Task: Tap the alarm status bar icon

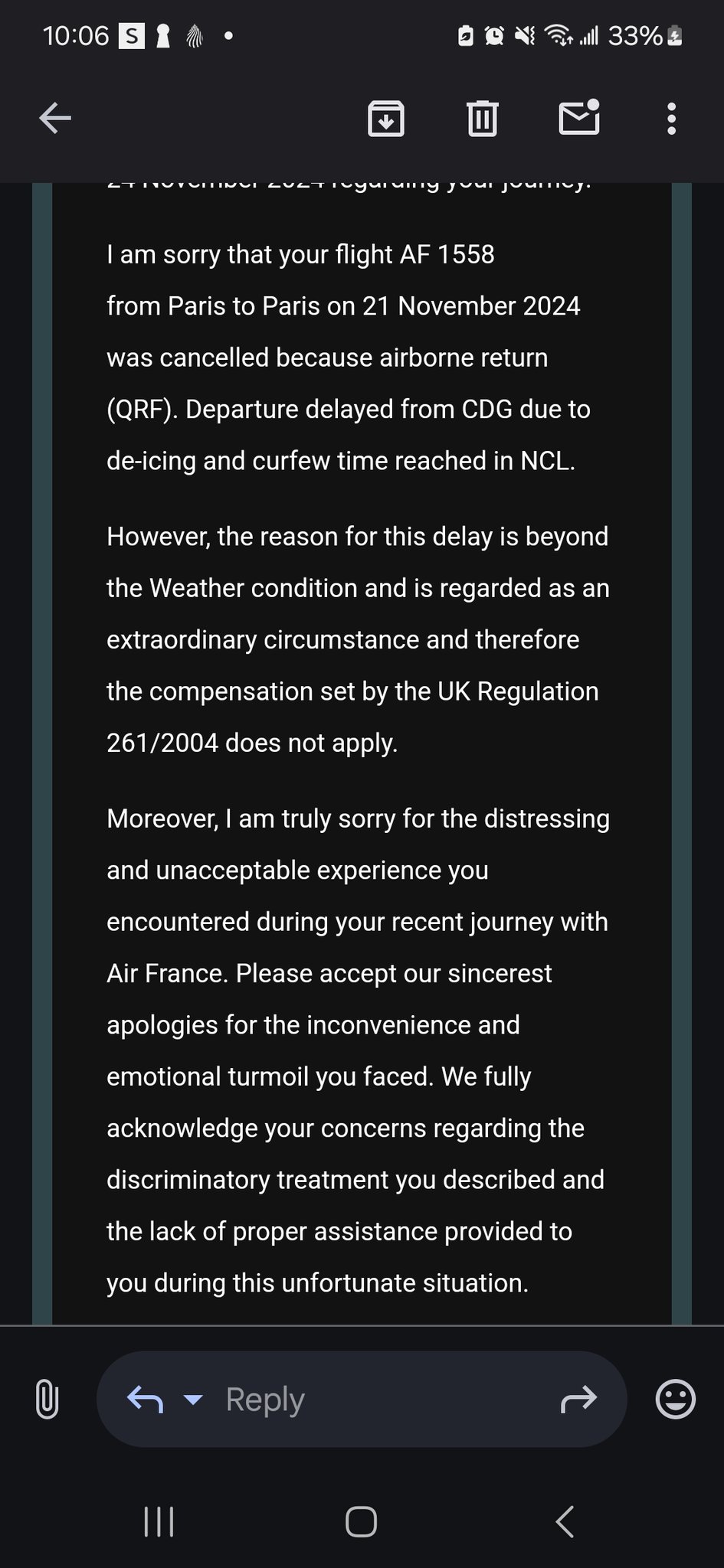Action: [x=495, y=35]
